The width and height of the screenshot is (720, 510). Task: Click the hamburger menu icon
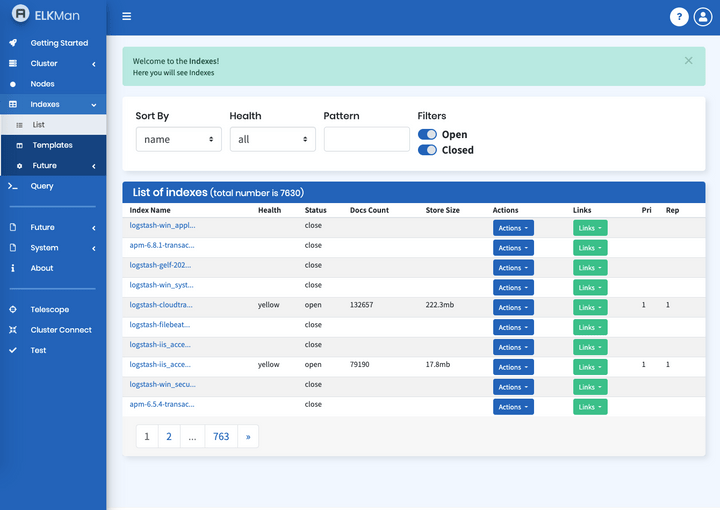[127, 17]
